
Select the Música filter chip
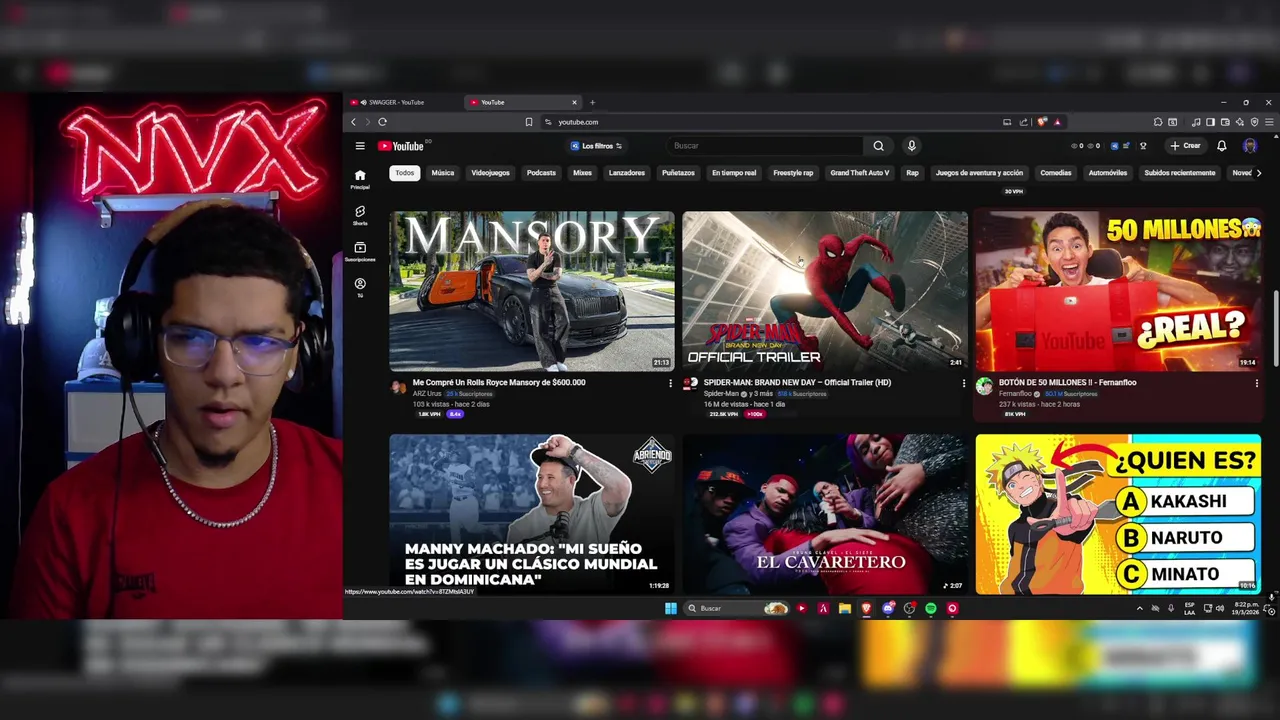click(443, 173)
